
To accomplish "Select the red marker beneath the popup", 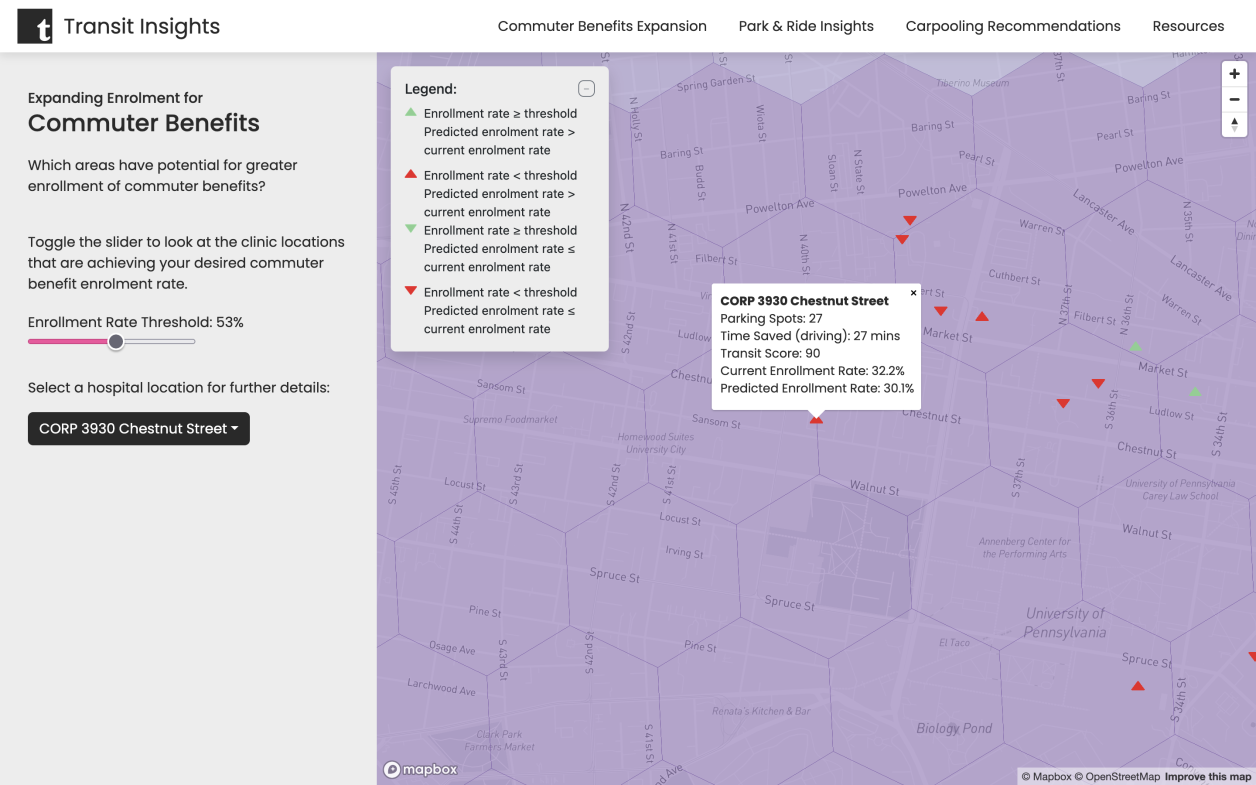I will (x=816, y=421).
